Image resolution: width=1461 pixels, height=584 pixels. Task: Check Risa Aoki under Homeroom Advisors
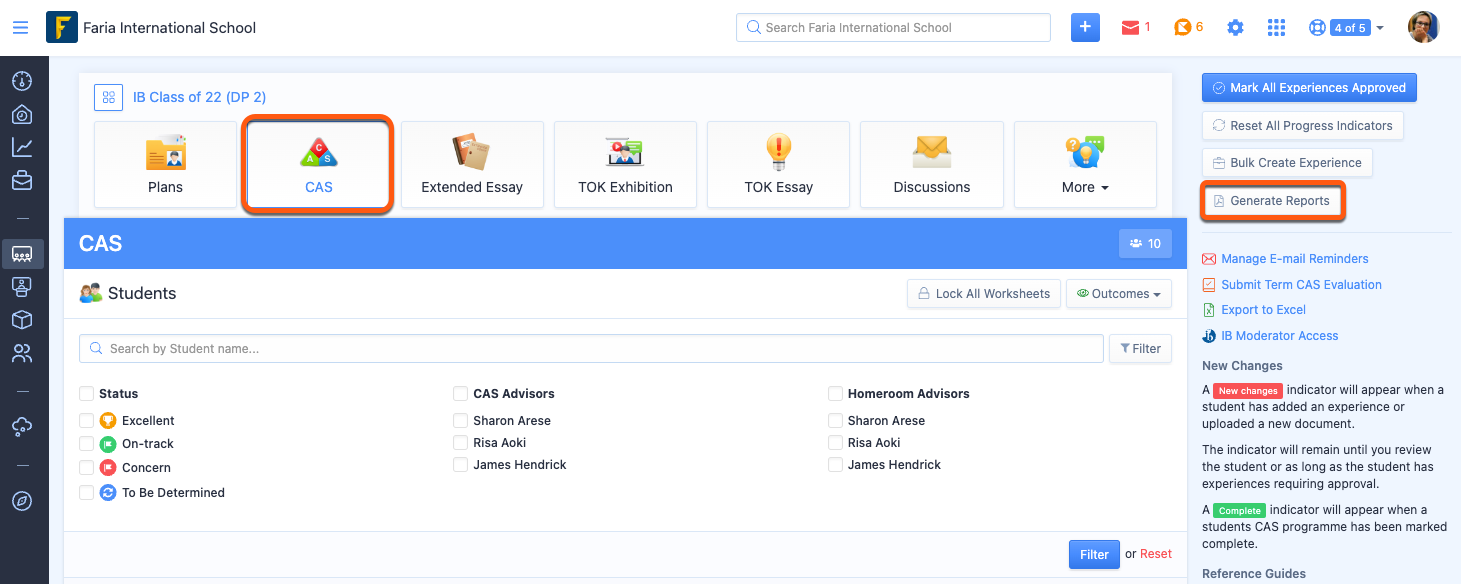835,443
